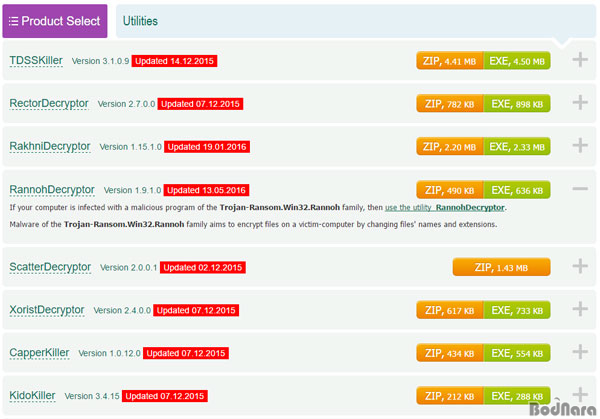Image resolution: width=600 pixels, height=419 pixels.
Task: Open the CapperKiller utility link
Action: pos(39,352)
